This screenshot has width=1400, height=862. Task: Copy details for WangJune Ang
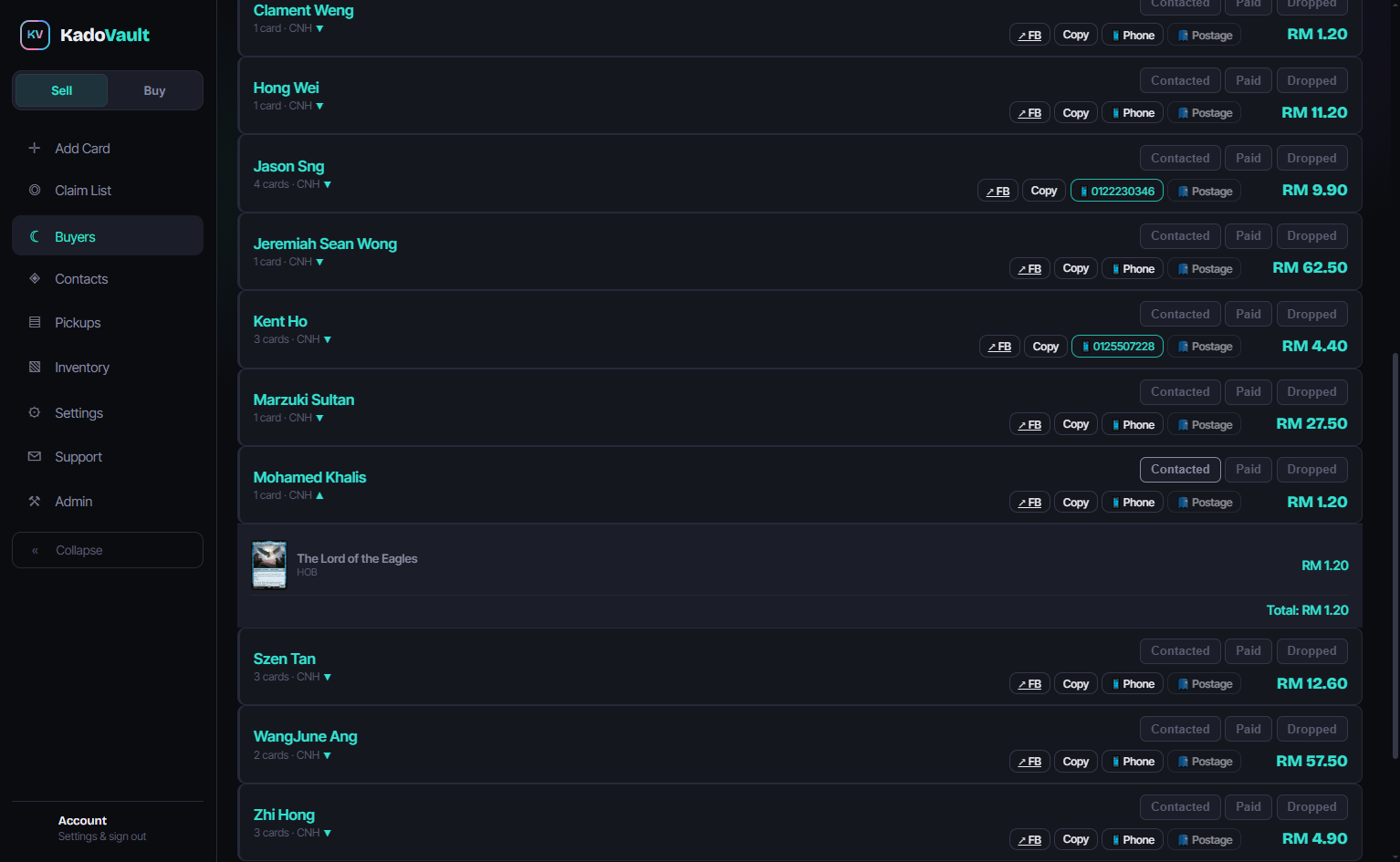point(1076,762)
